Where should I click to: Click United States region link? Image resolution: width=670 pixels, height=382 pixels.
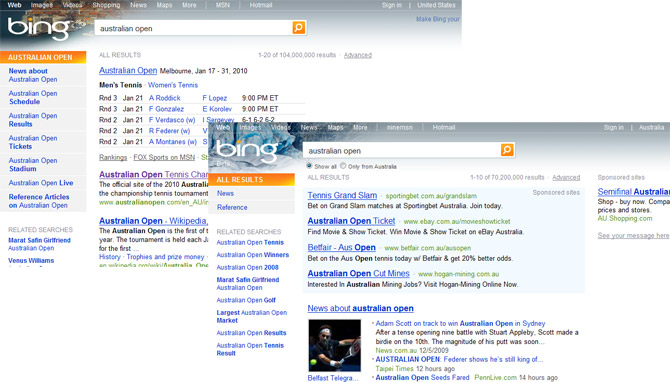436,5
